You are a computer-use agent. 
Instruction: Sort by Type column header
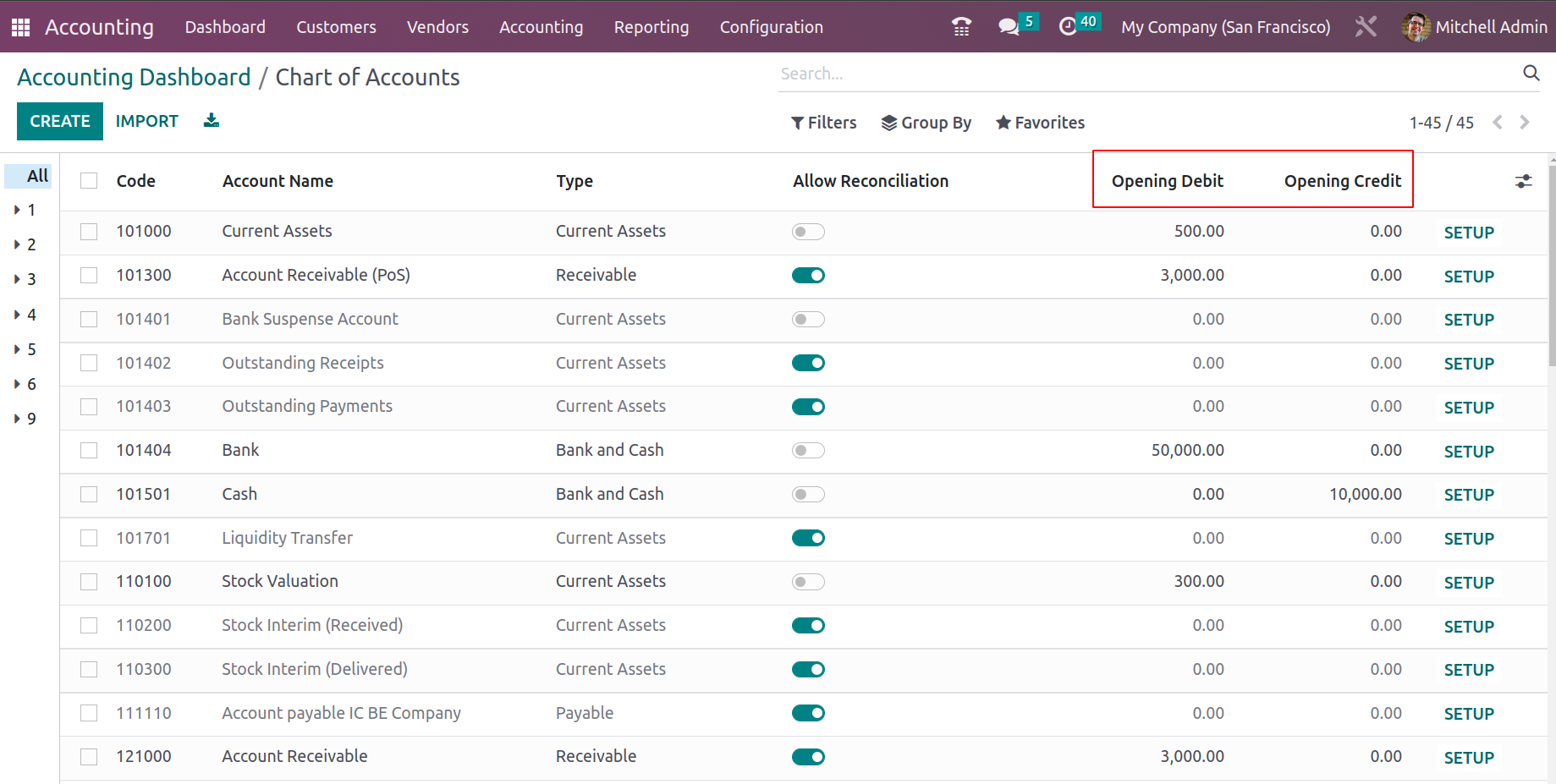pyautogui.click(x=575, y=181)
